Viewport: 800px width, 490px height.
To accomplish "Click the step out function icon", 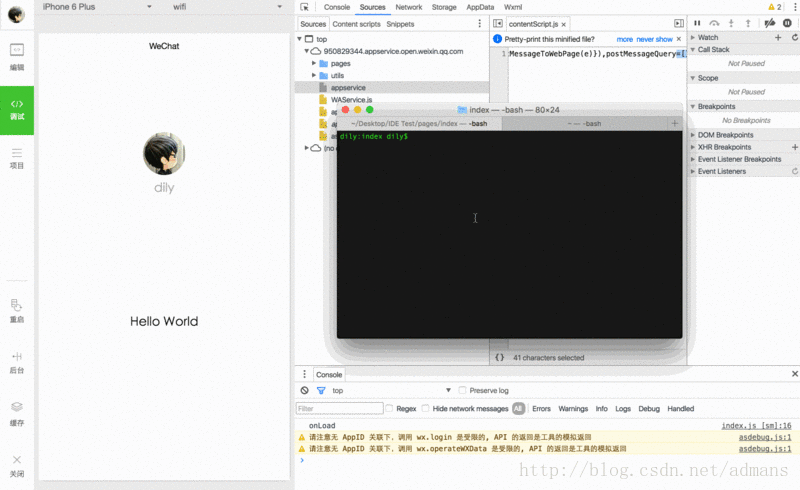I will tap(748, 23).
